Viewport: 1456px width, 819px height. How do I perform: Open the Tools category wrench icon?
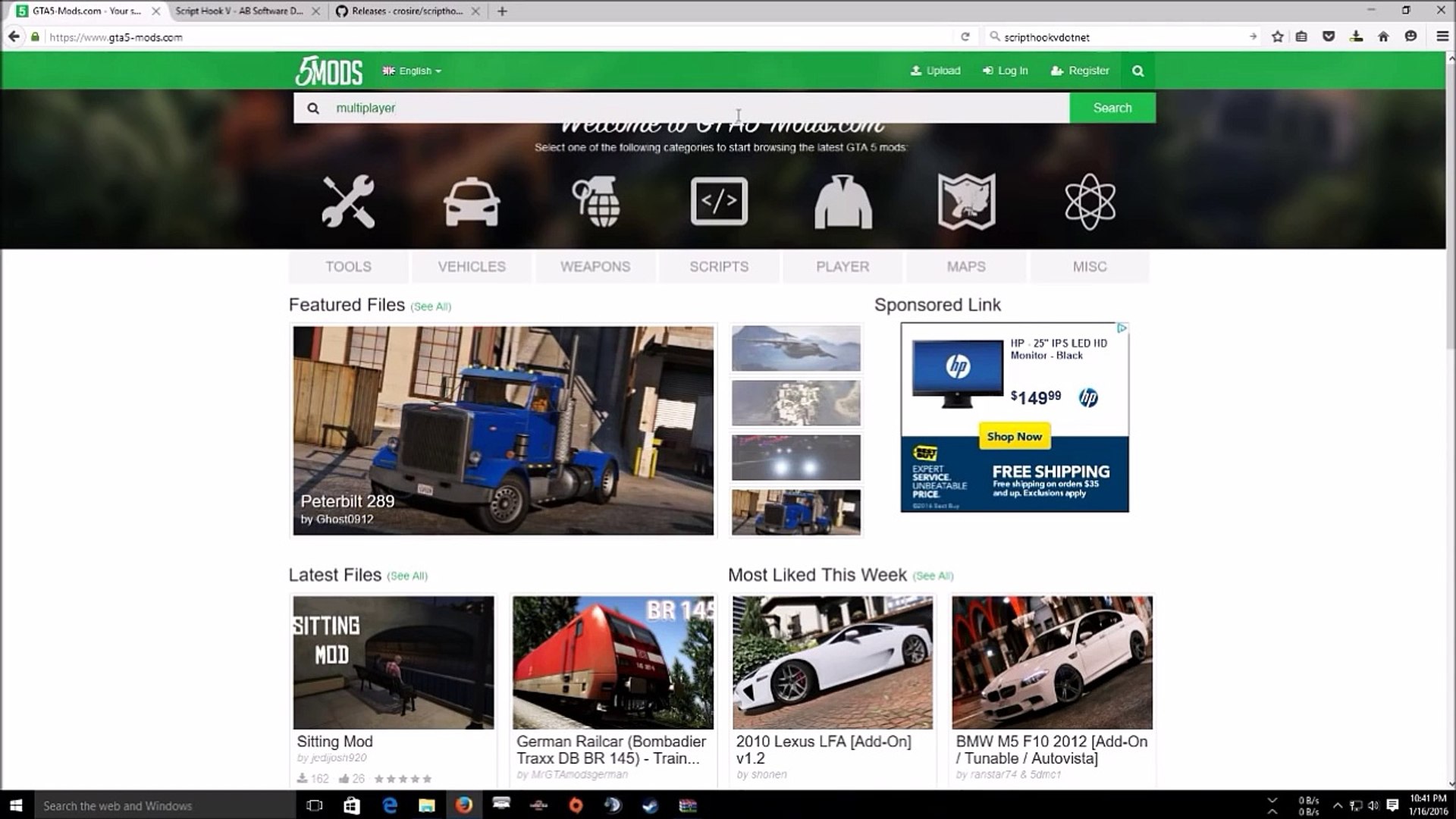(x=348, y=202)
